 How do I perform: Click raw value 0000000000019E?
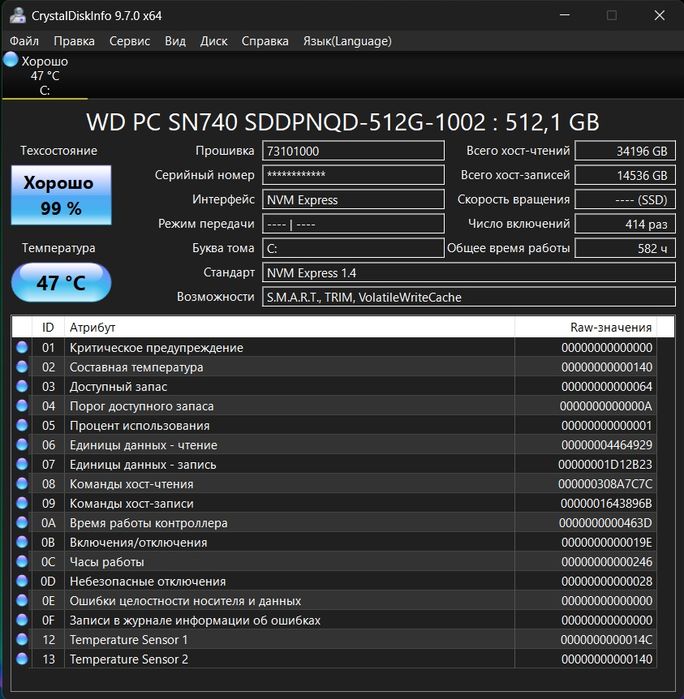pyautogui.click(x=606, y=542)
